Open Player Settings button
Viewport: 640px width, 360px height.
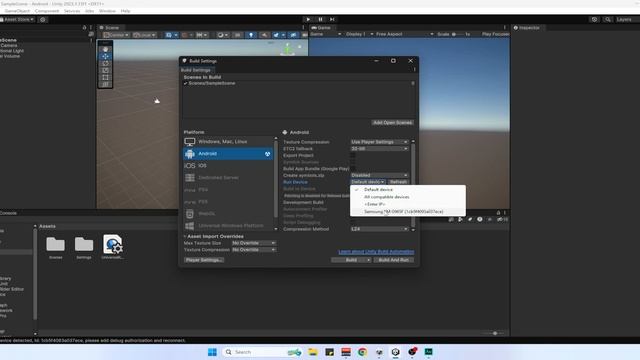click(x=204, y=260)
